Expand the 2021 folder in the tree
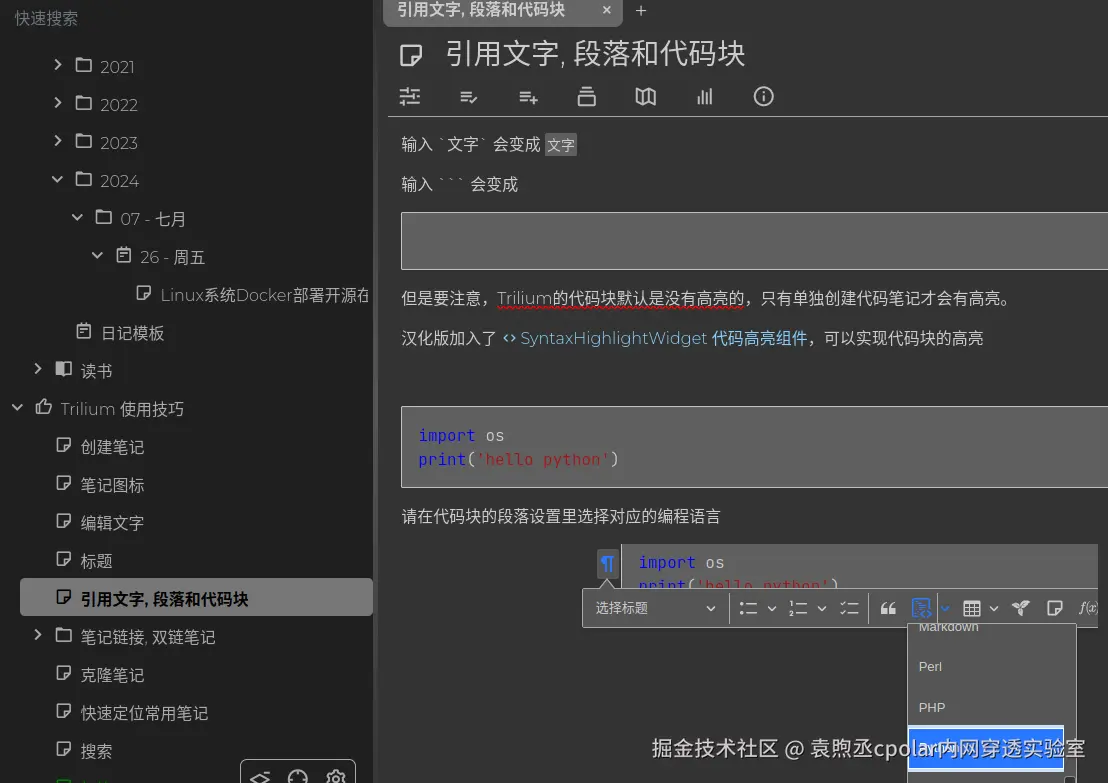The height and width of the screenshot is (783, 1108). [x=60, y=66]
